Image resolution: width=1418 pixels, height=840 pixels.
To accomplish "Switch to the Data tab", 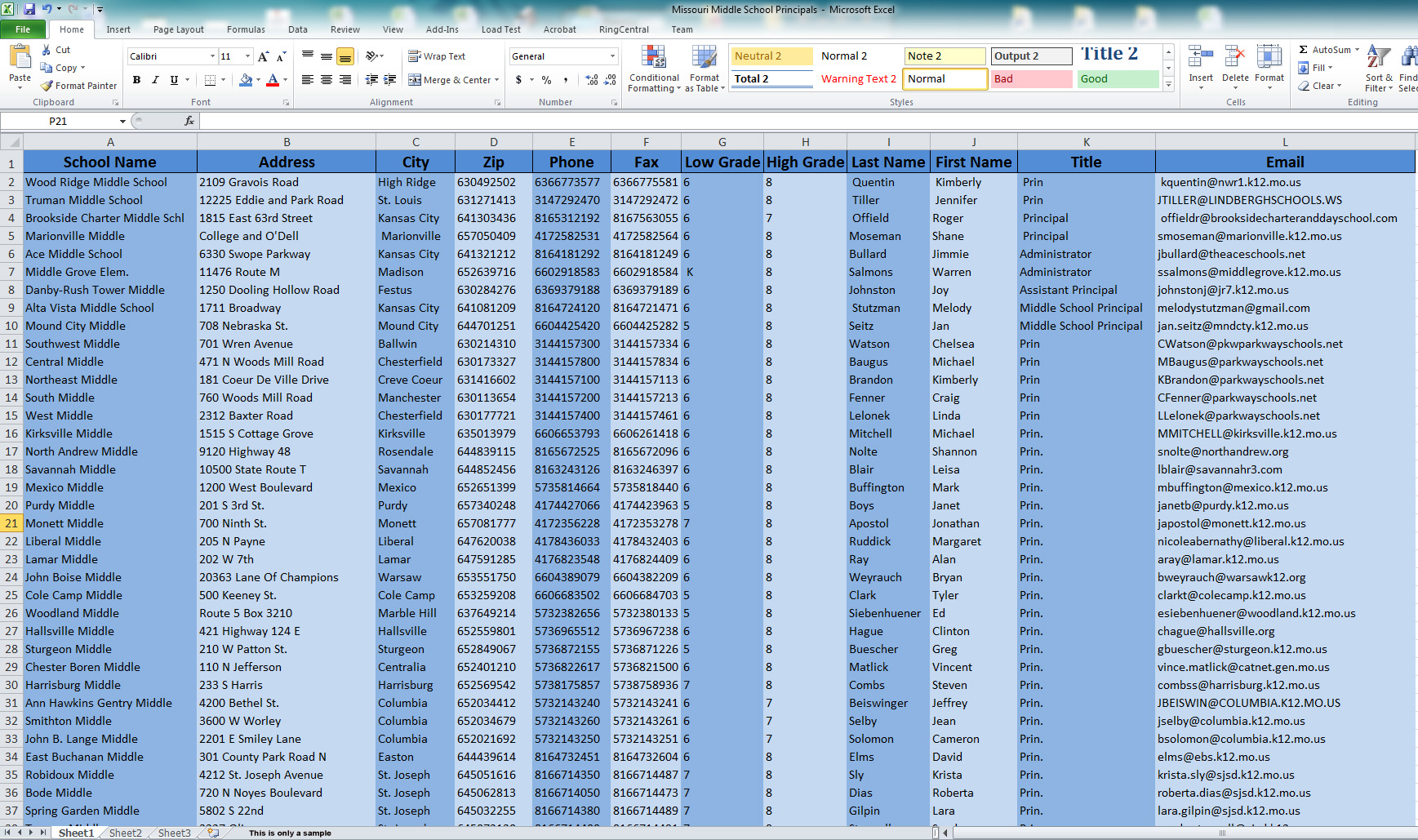I will pos(298,29).
